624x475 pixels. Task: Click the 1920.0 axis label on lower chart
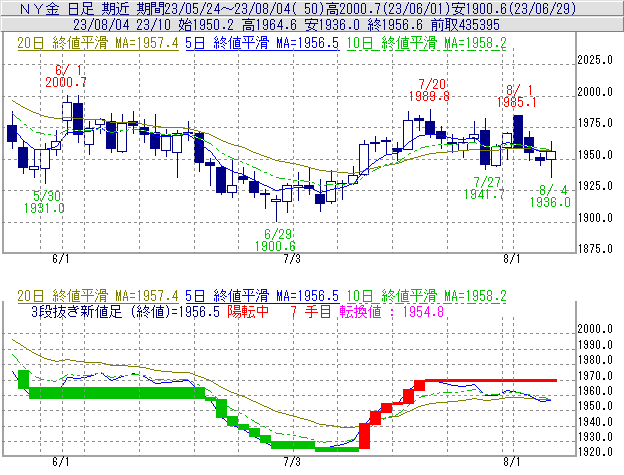coord(595,452)
